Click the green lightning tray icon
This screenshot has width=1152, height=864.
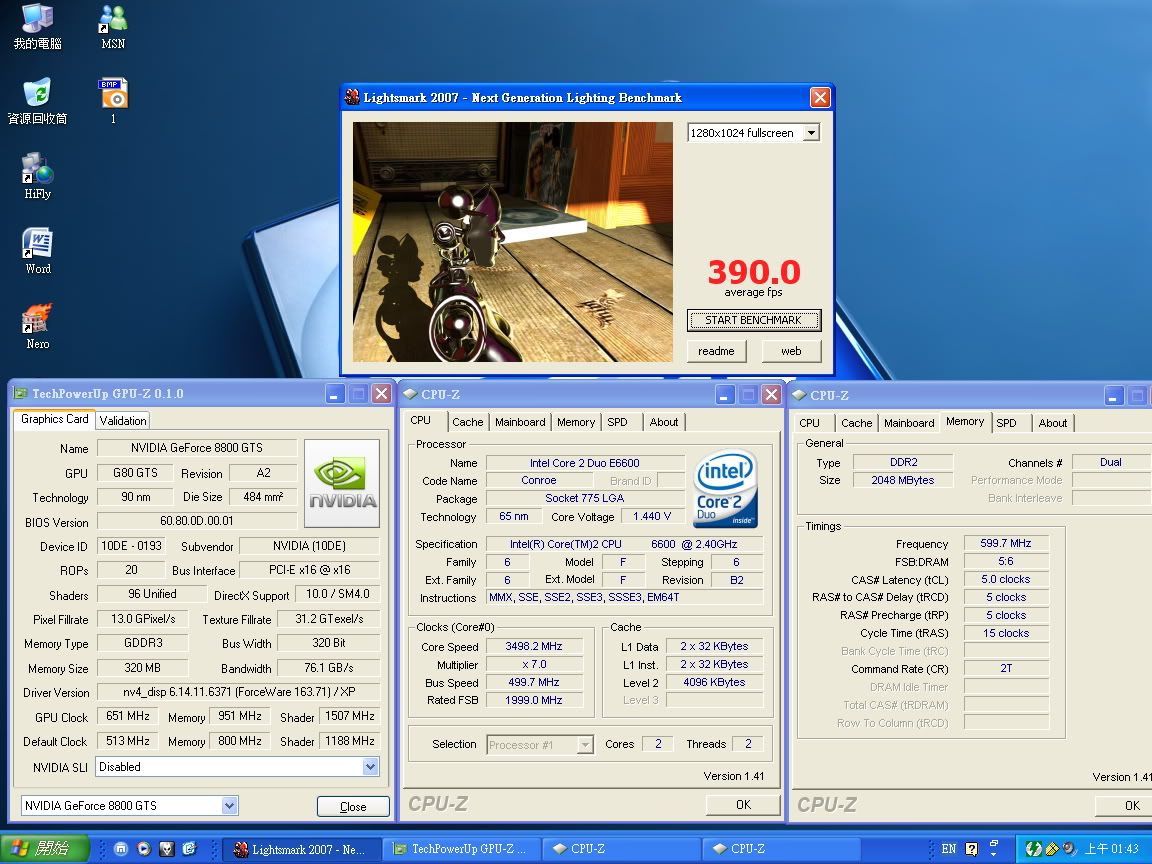coord(1034,849)
